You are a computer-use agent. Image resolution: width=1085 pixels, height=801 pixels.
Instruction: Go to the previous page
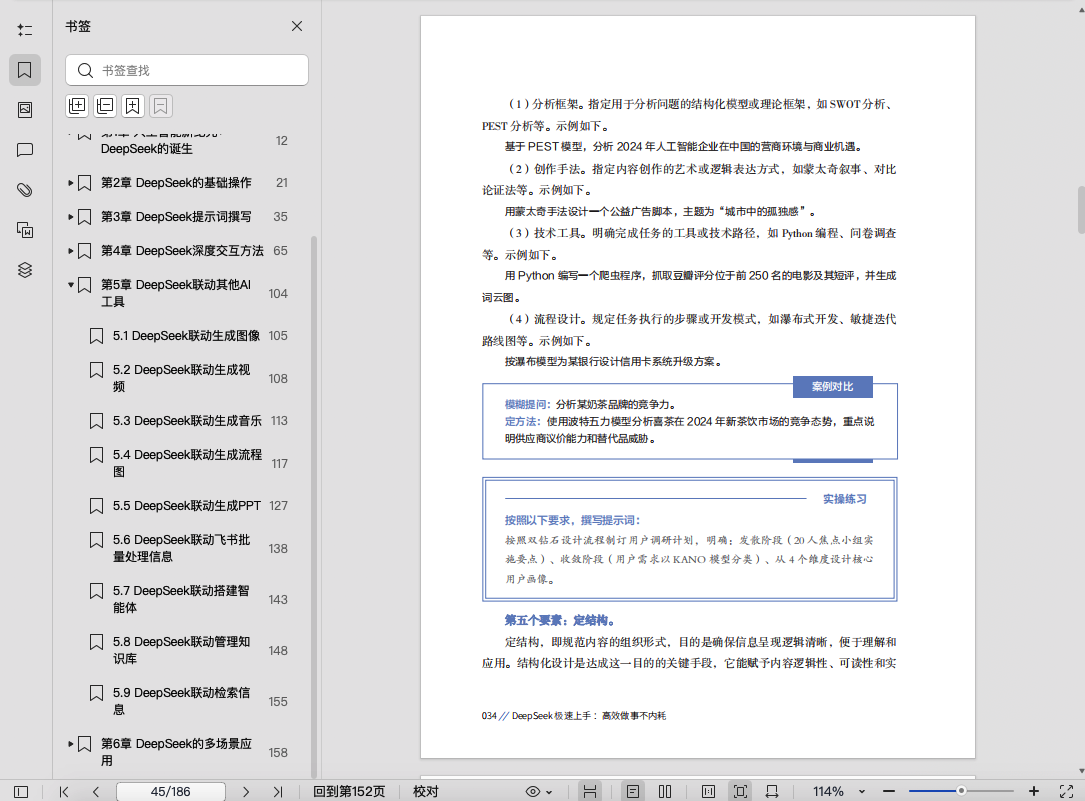[95, 791]
